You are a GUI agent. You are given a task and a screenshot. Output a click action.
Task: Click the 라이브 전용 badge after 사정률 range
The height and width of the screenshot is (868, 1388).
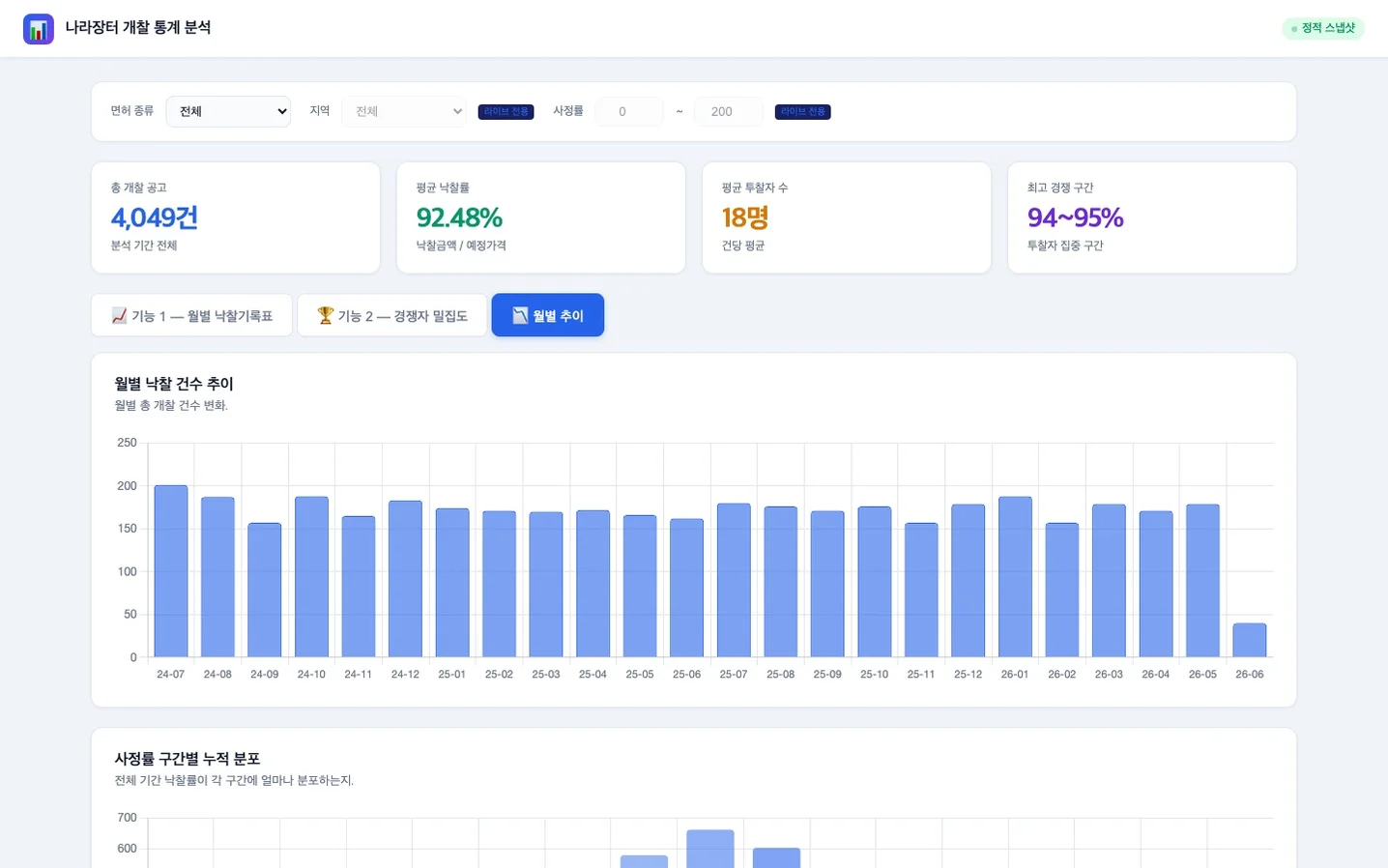803,112
